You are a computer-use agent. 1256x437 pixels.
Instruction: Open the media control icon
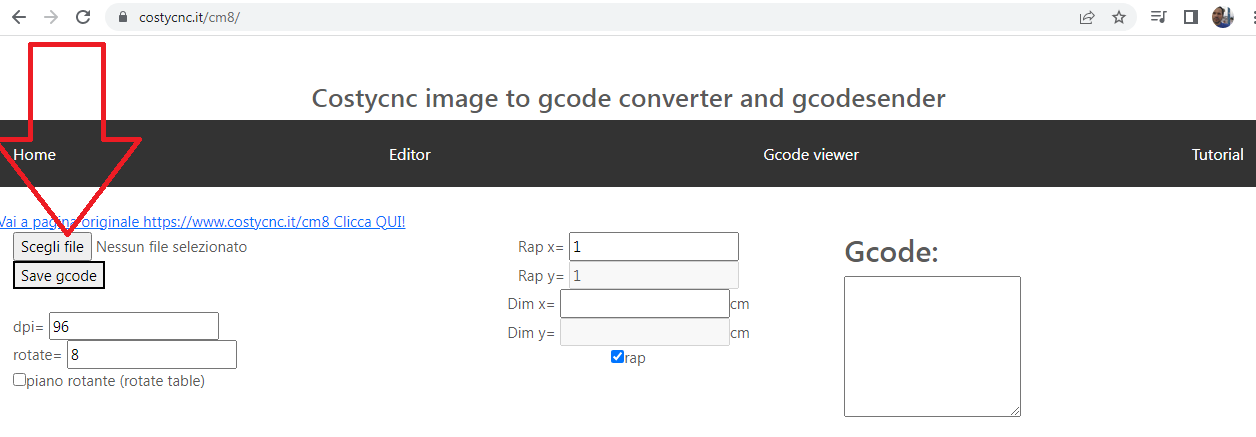(x=1159, y=17)
